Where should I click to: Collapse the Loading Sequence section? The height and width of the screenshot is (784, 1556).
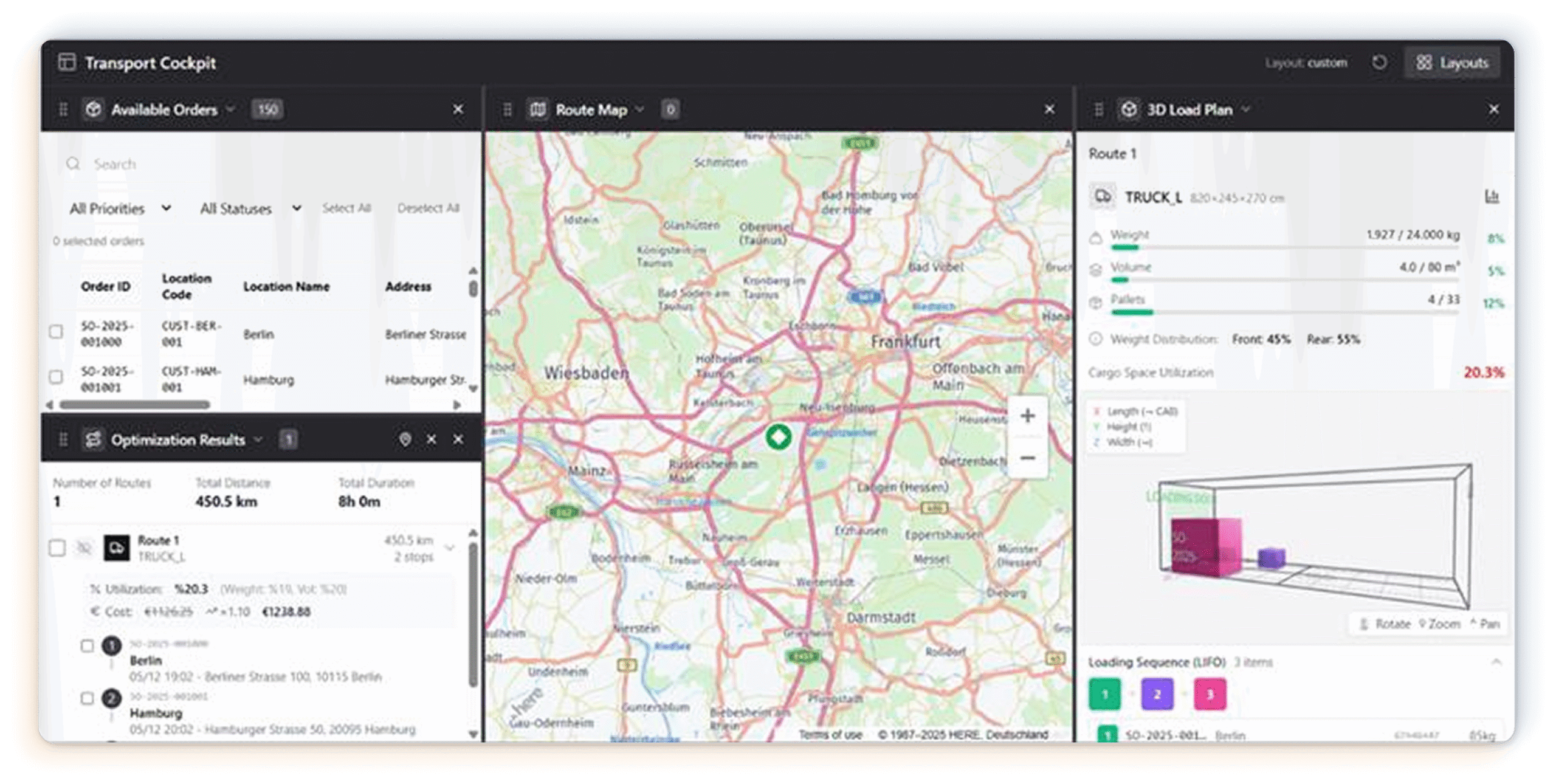tap(1496, 662)
